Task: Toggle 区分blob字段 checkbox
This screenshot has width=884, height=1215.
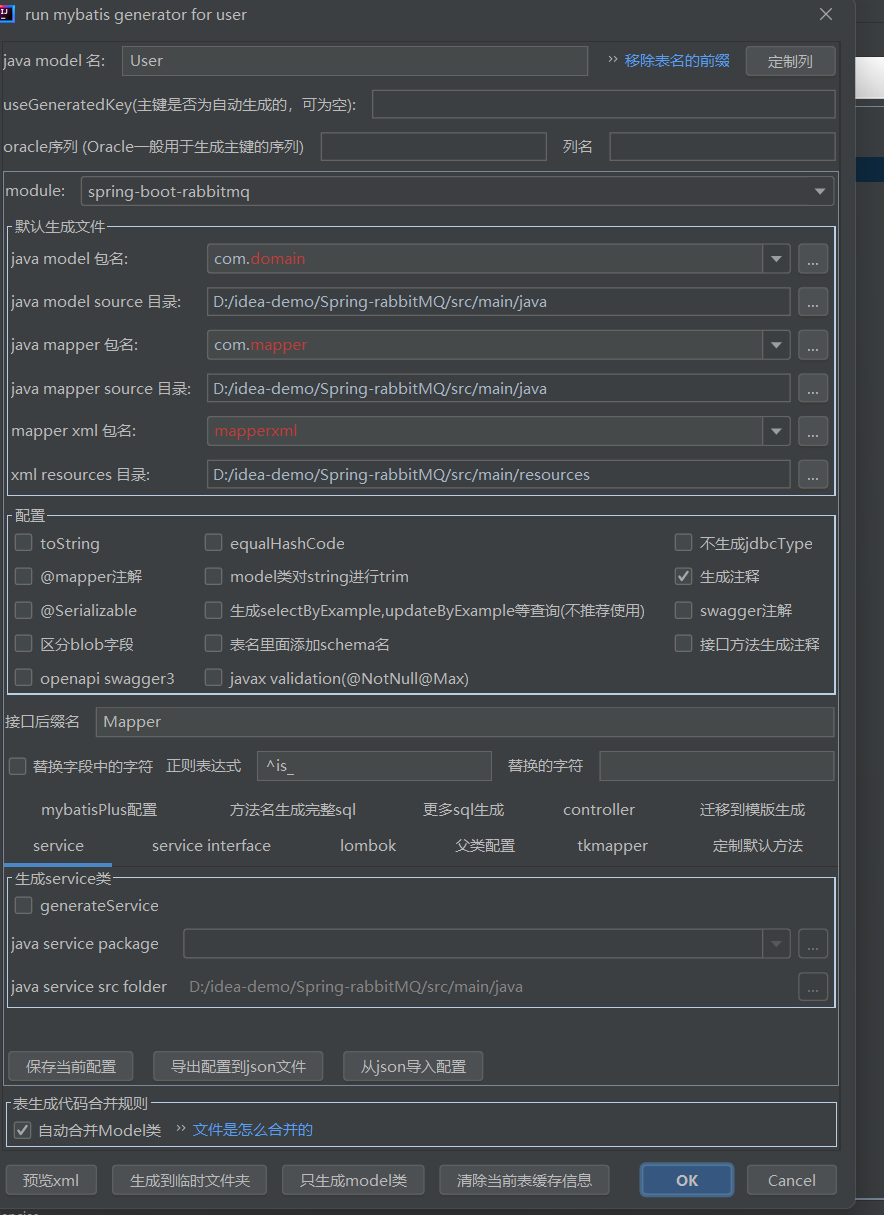Action: point(24,644)
